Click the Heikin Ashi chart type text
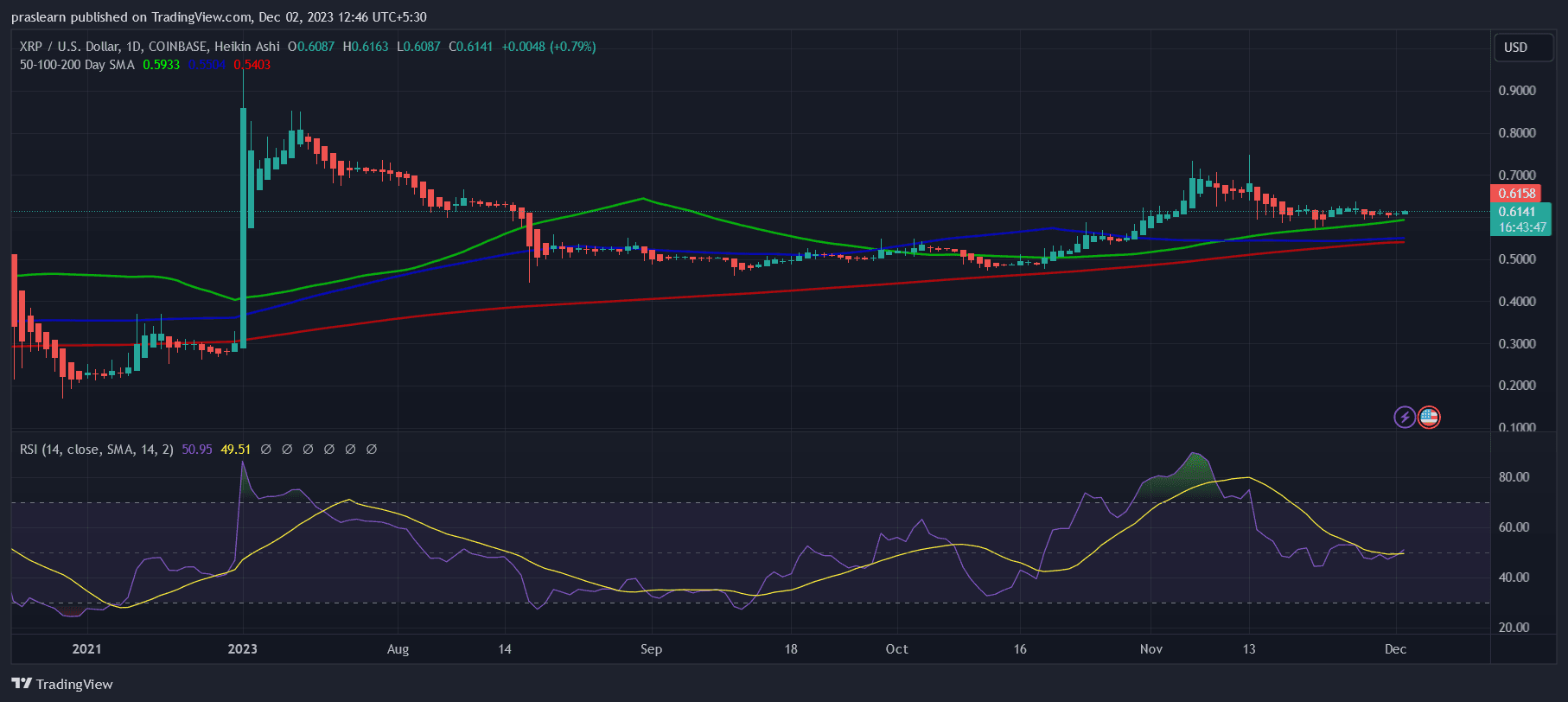This screenshot has width=1568, height=702. point(246,47)
